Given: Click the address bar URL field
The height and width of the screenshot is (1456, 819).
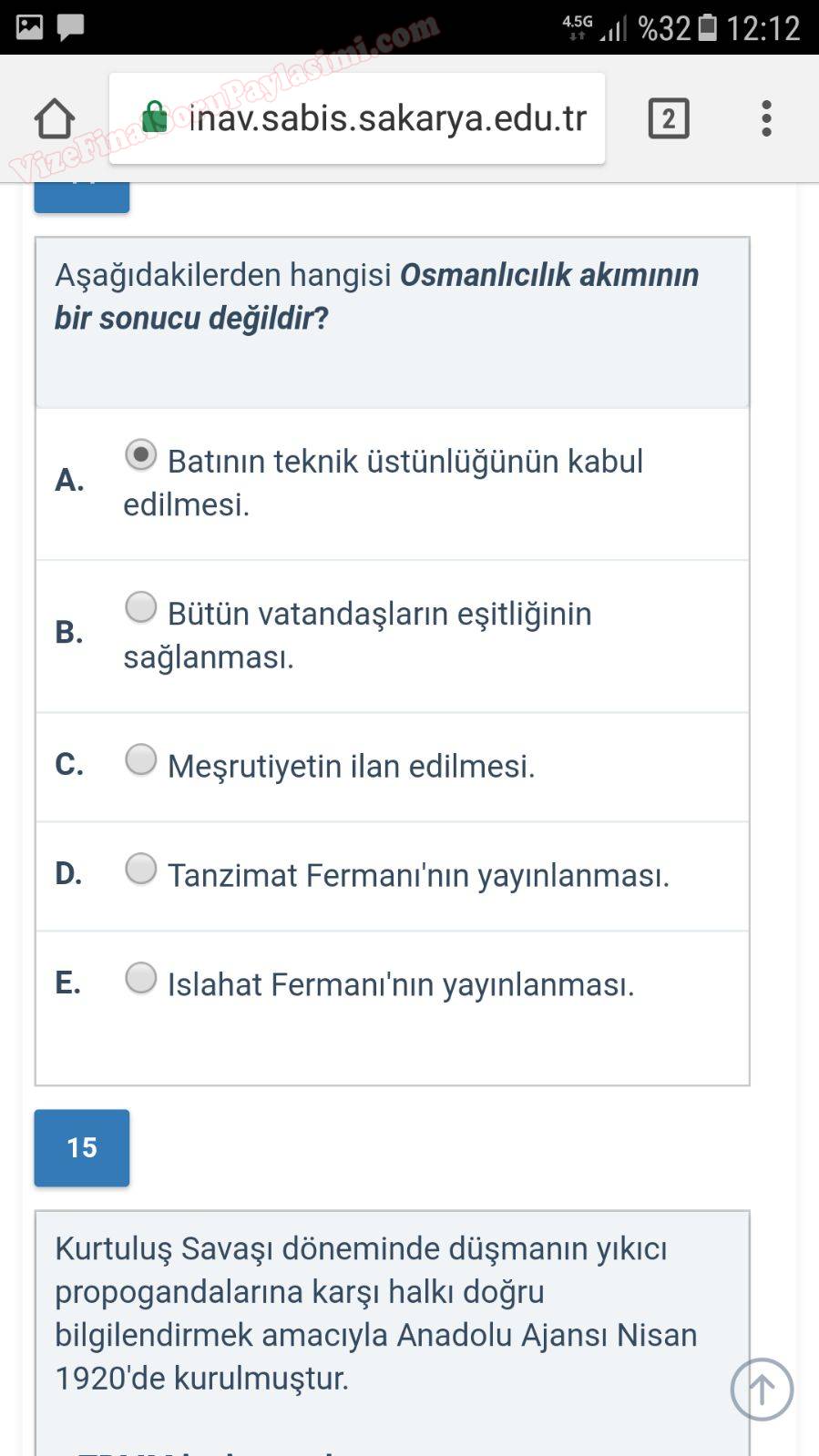Looking at the screenshot, I should click(x=387, y=118).
